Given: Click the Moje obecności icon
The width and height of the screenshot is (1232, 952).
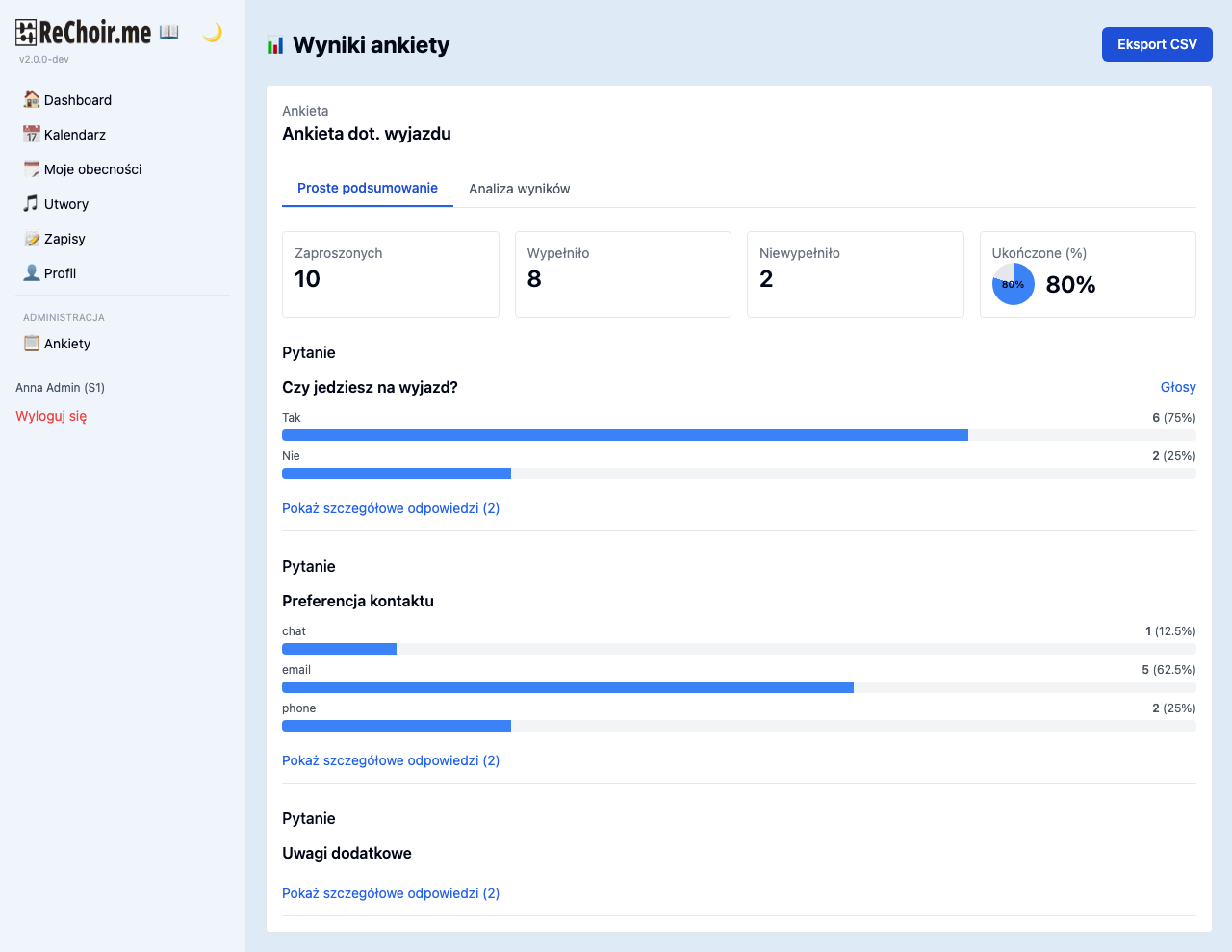Looking at the screenshot, I should click(x=32, y=168).
